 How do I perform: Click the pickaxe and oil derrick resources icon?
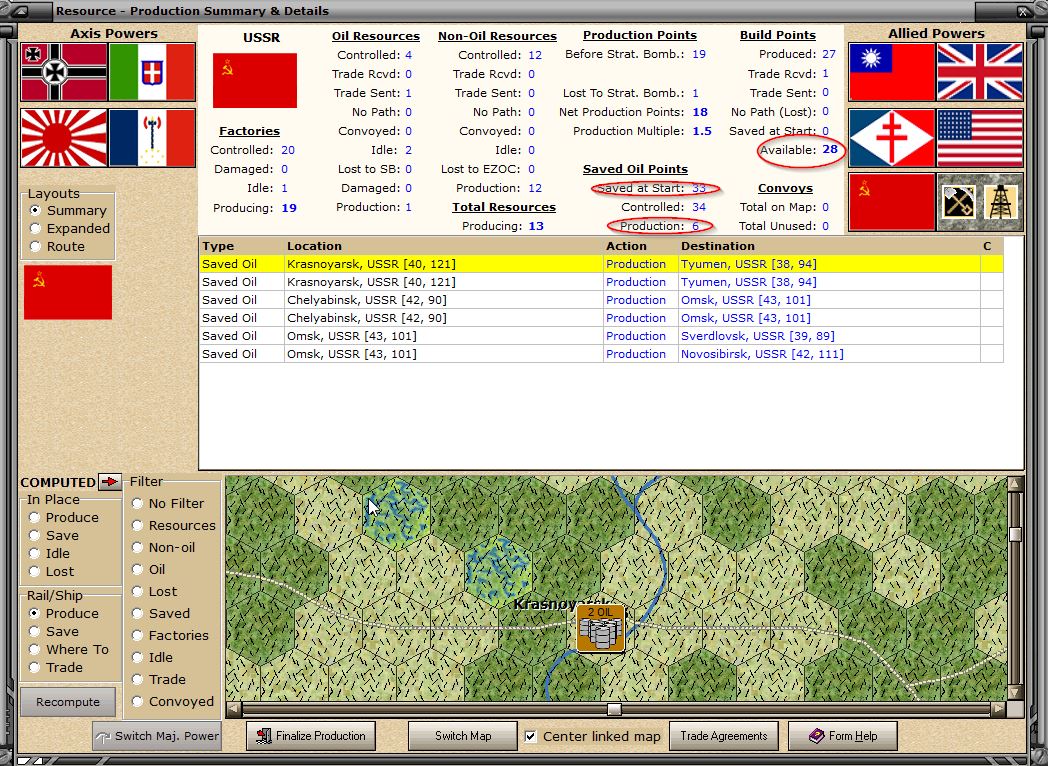980,202
